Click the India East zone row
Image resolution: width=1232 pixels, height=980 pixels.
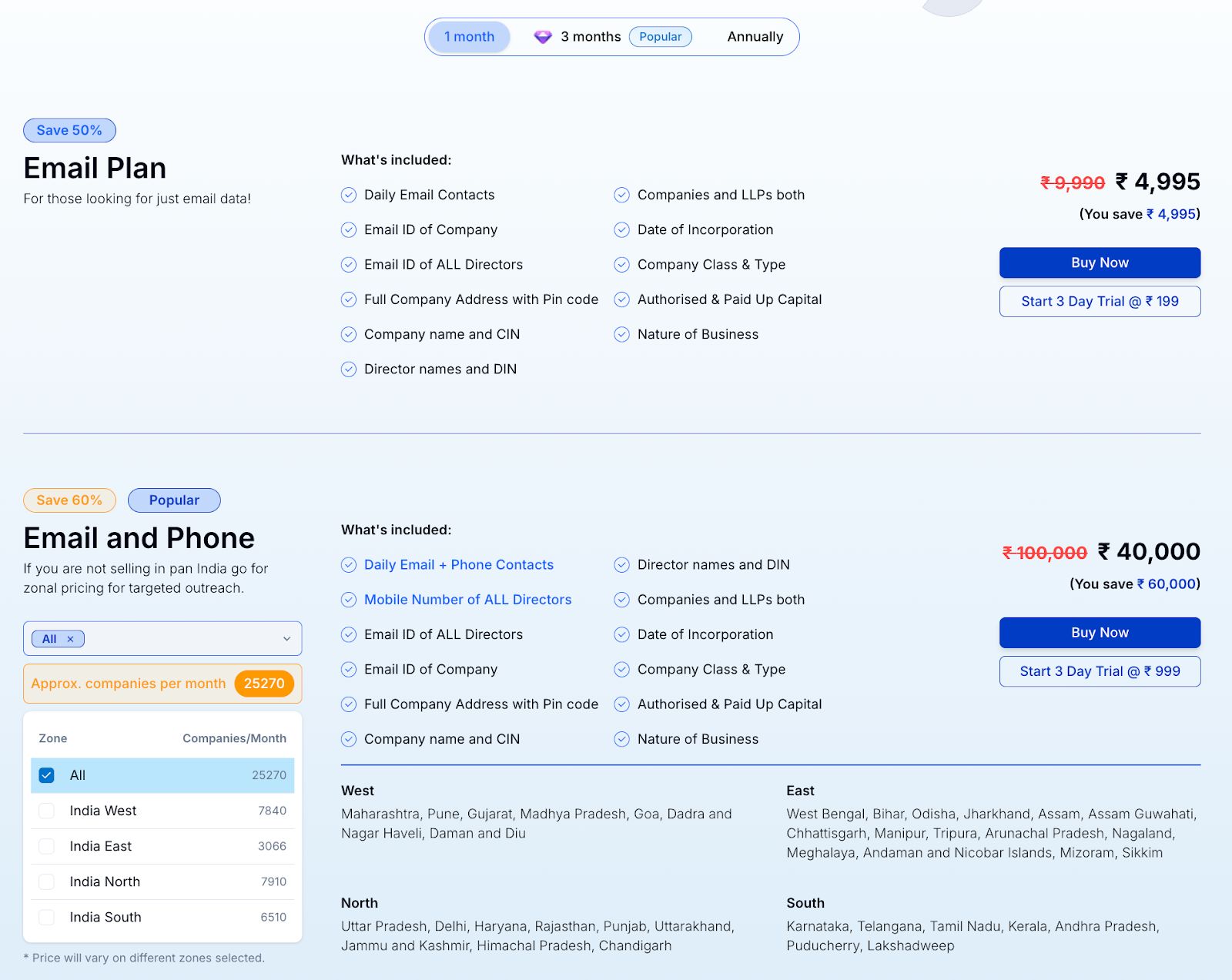click(162, 846)
